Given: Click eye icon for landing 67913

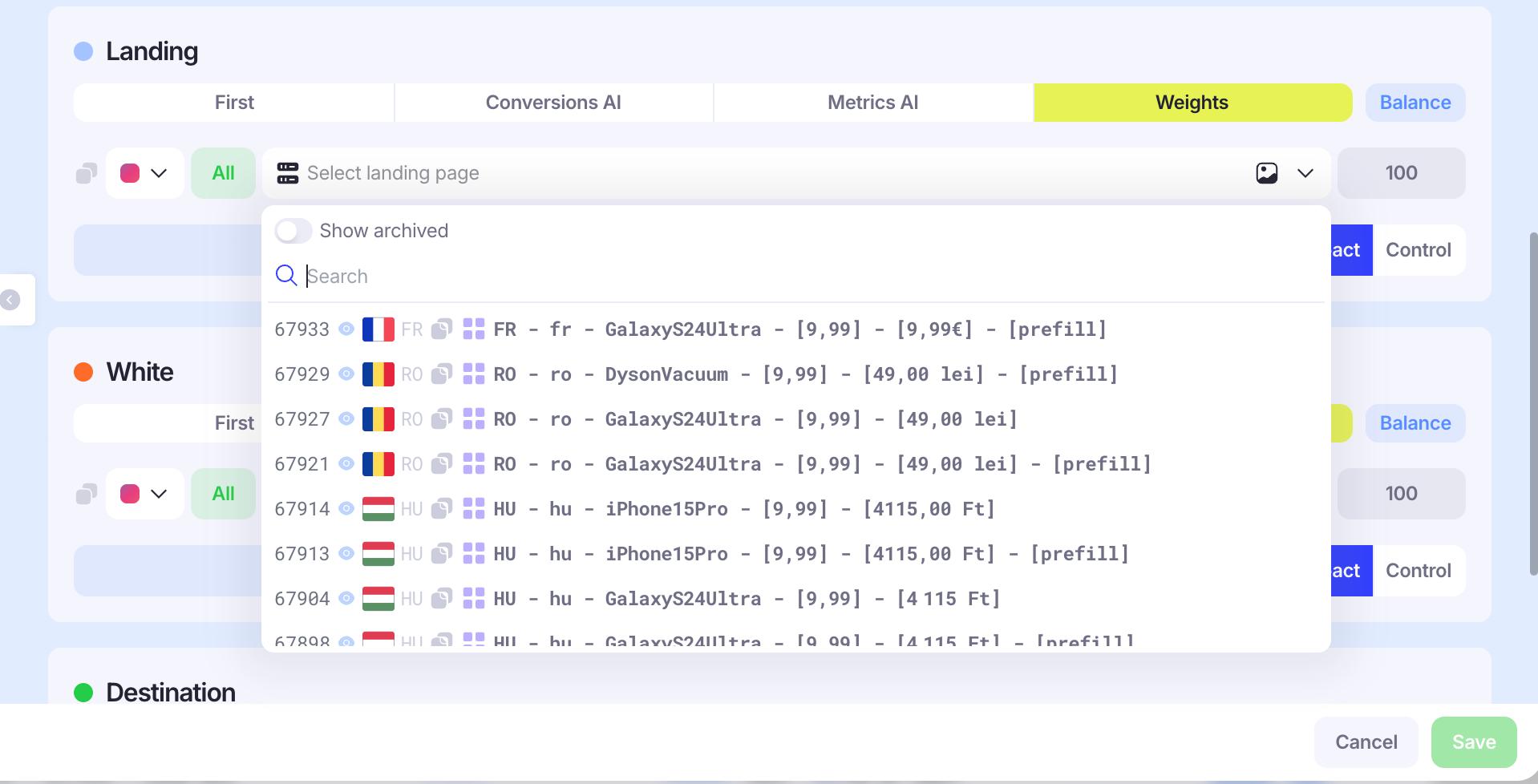Looking at the screenshot, I should [x=346, y=554].
